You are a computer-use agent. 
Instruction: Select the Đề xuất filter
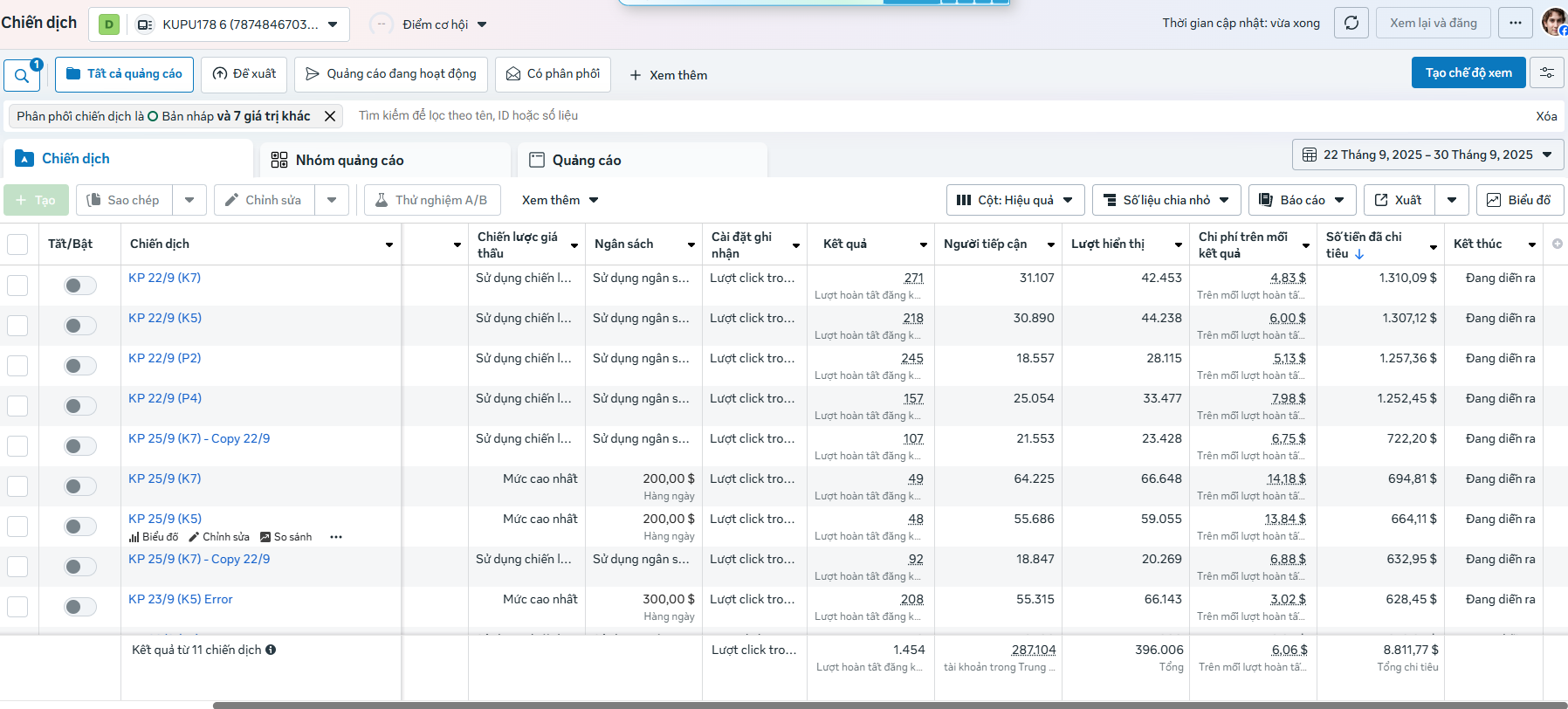[x=244, y=74]
